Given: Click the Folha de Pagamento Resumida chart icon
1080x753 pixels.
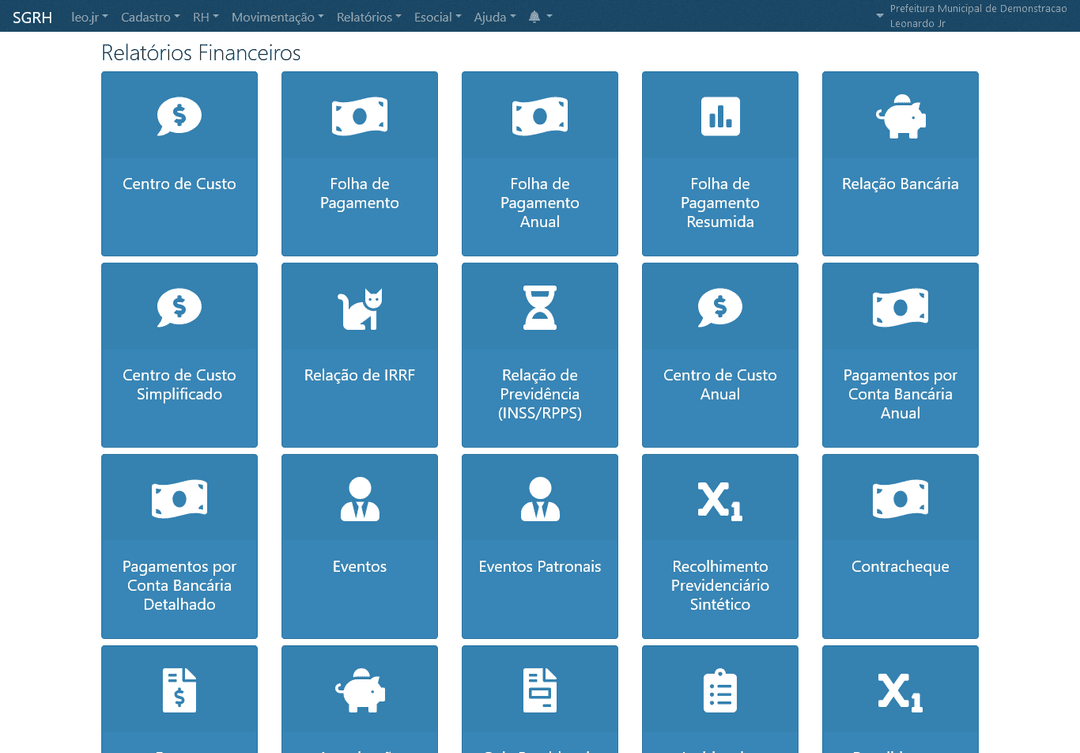Looking at the screenshot, I should (x=720, y=116).
